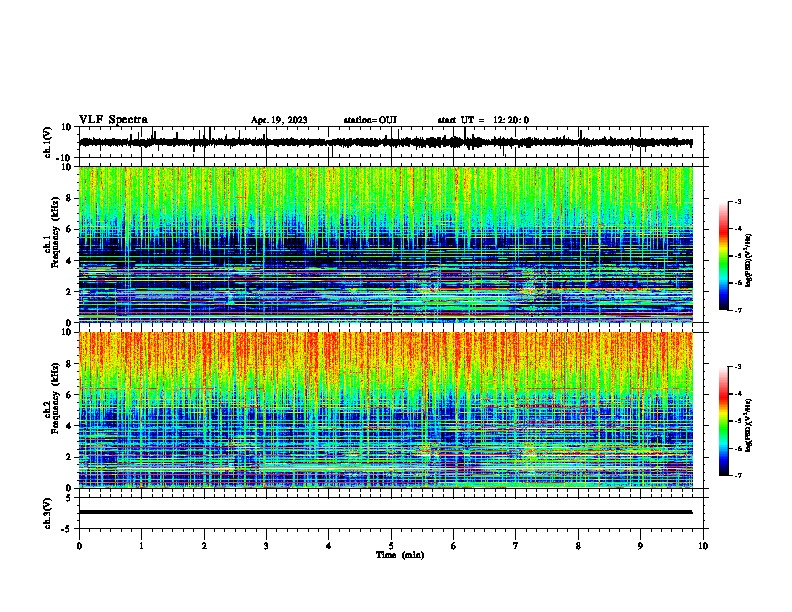The image size is (792, 612).
Task: Click the "VLF Spectra" plot title
Action: click(113, 120)
